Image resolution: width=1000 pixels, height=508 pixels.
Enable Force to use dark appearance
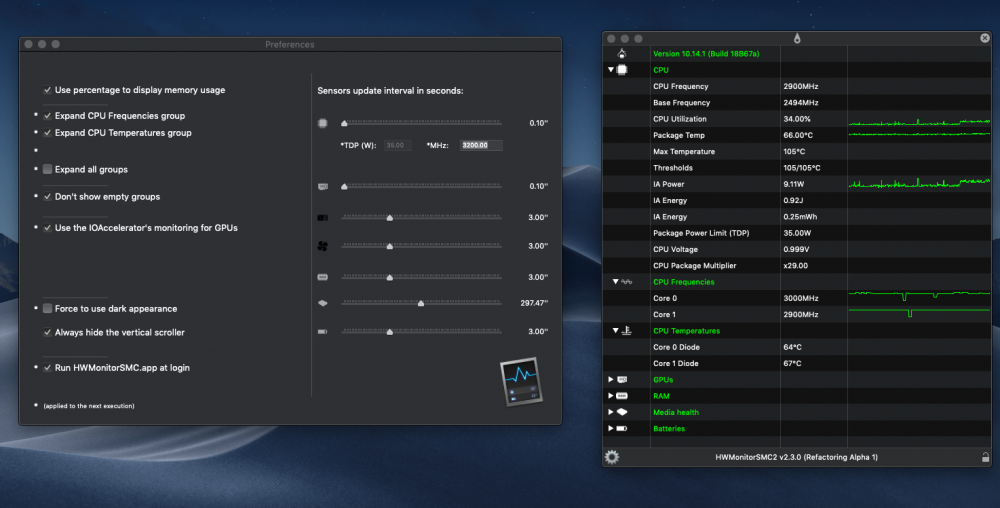[x=47, y=308]
